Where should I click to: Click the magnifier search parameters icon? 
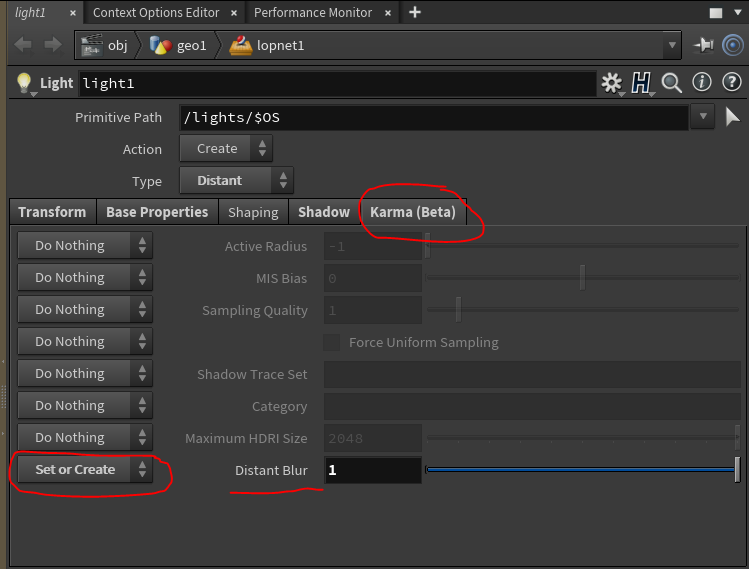[671, 83]
